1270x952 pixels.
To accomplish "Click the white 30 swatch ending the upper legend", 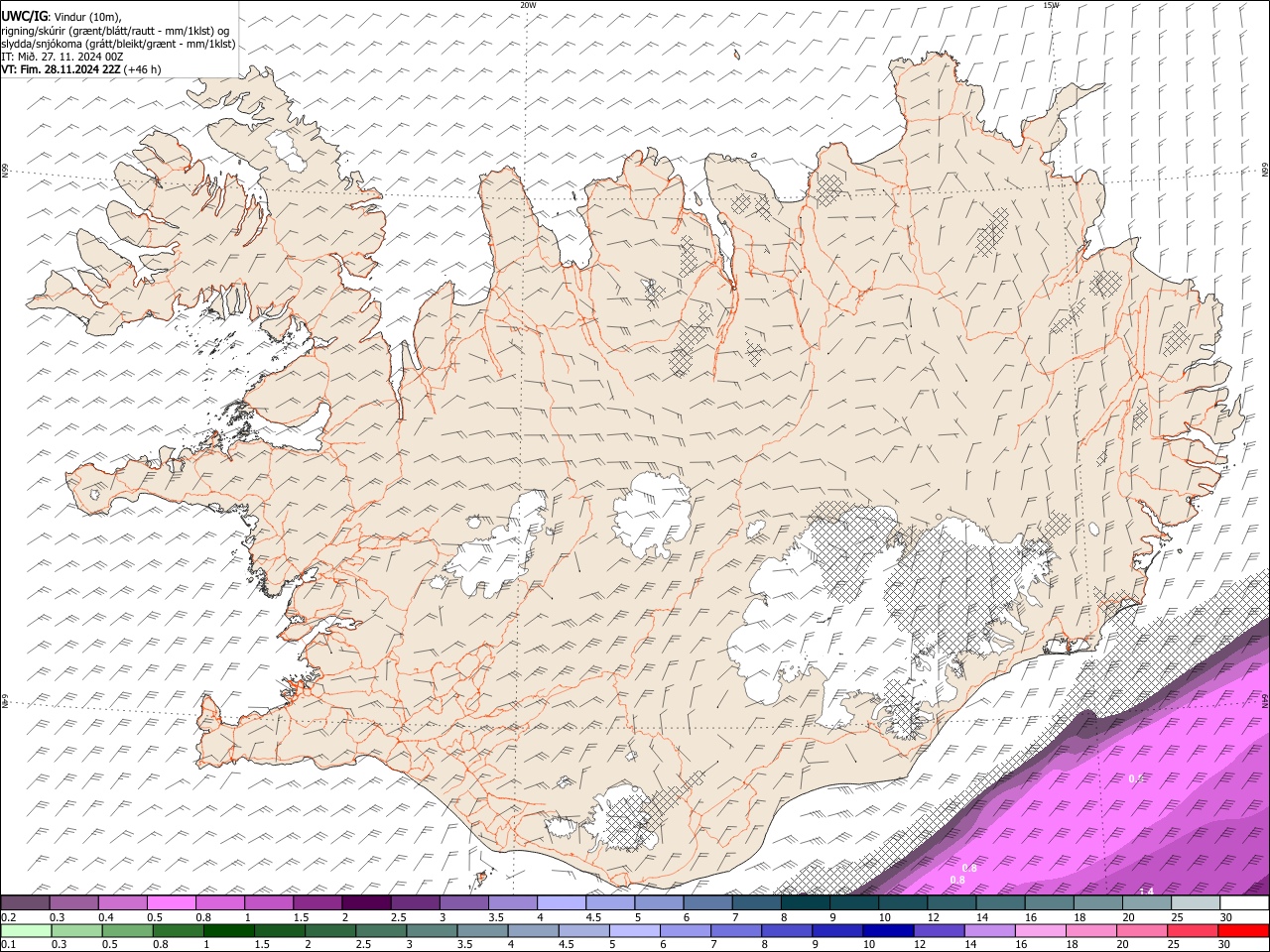I will 1244,903.
